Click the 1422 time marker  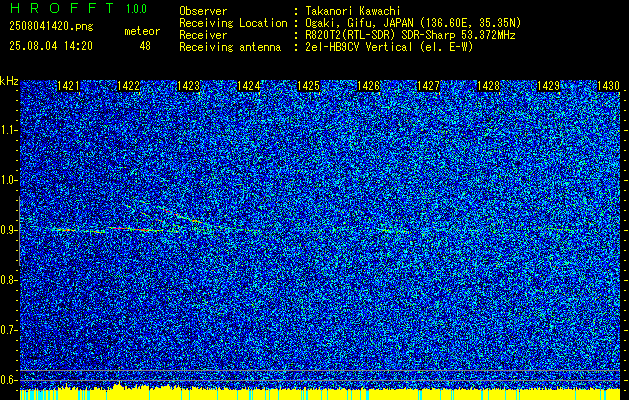tap(128, 85)
